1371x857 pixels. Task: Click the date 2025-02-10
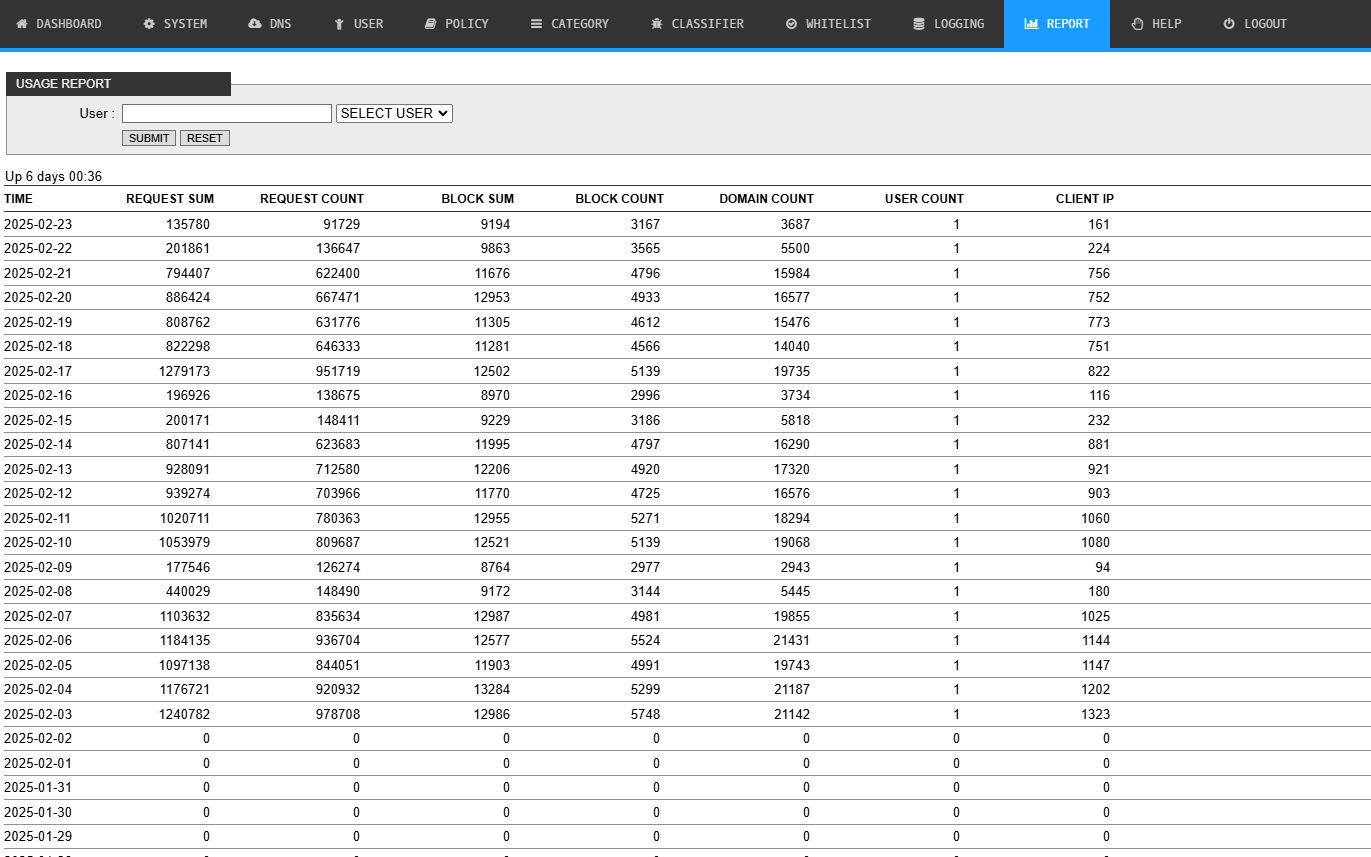(38, 543)
